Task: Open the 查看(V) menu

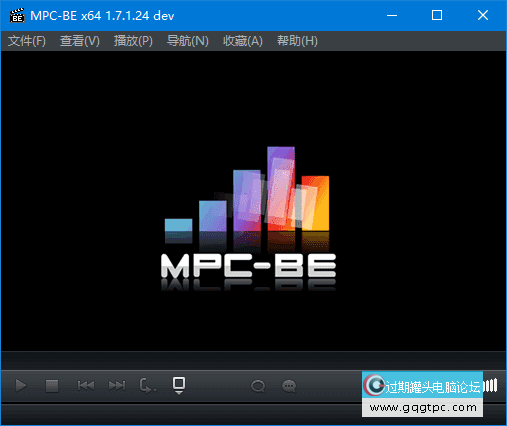Action: [x=80, y=41]
